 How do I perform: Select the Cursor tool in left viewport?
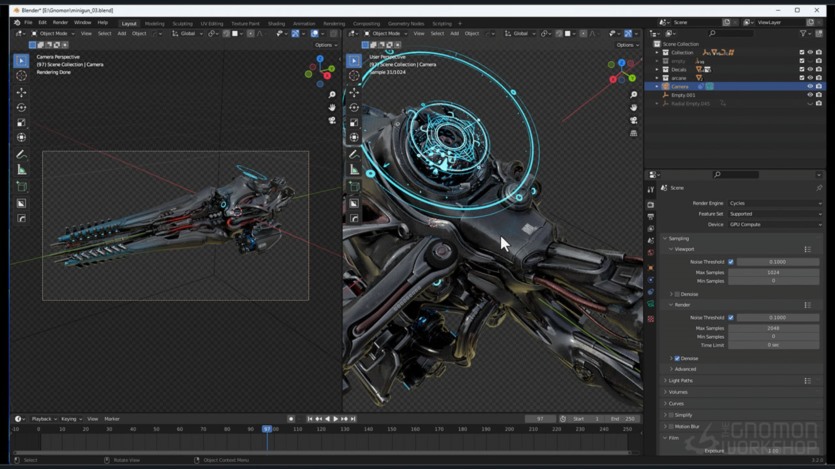21,76
